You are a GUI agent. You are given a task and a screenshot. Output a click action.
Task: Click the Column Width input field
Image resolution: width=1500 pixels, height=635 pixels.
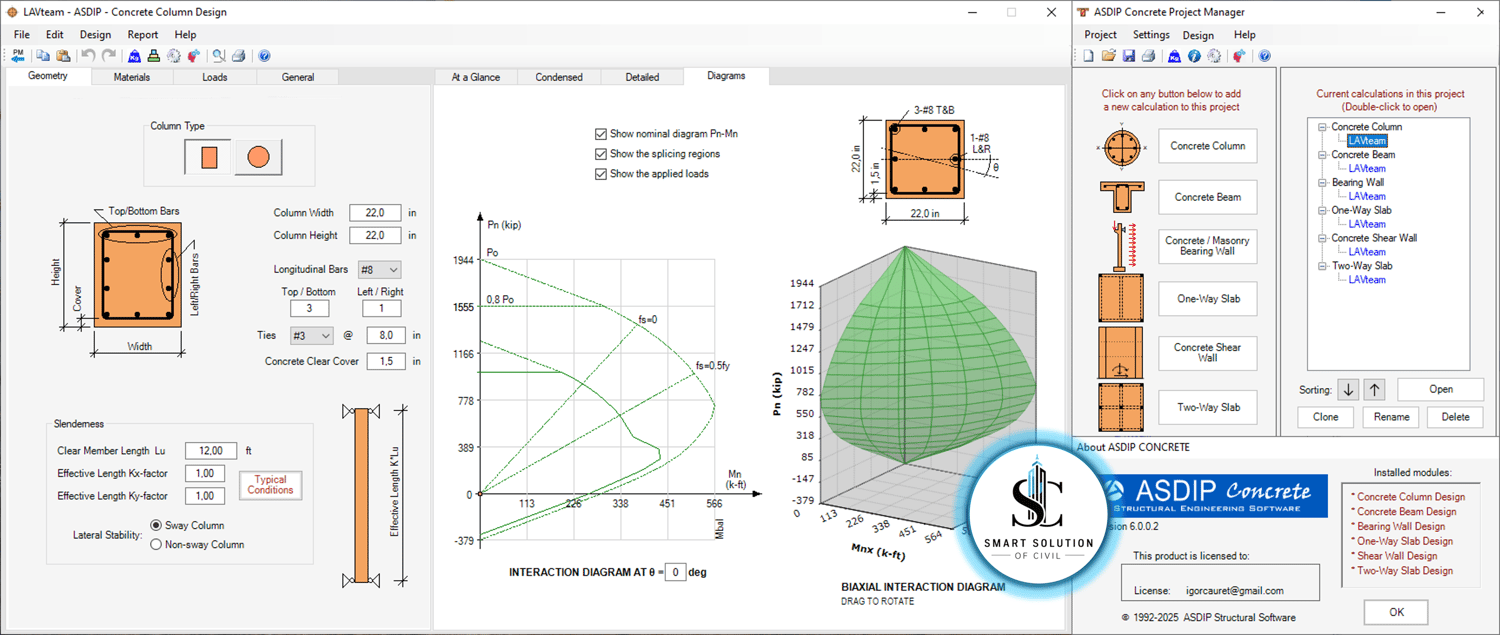pos(375,213)
